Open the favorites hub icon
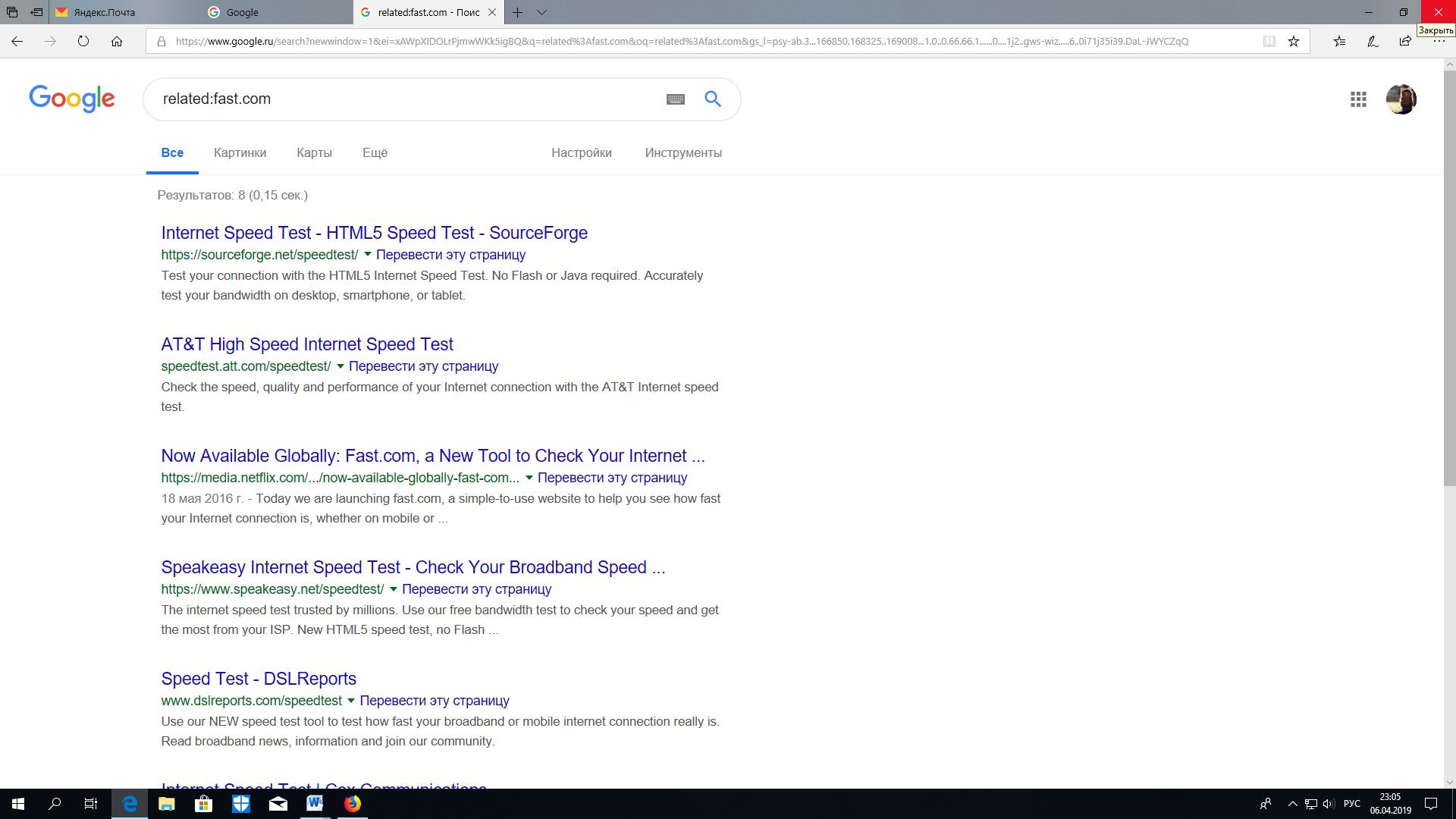The image size is (1456, 819). 1340,42
